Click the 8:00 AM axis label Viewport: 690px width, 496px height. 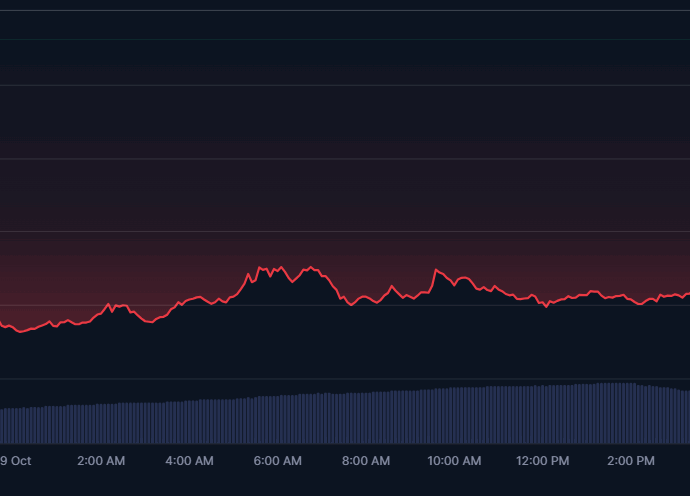[x=366, y=461]
